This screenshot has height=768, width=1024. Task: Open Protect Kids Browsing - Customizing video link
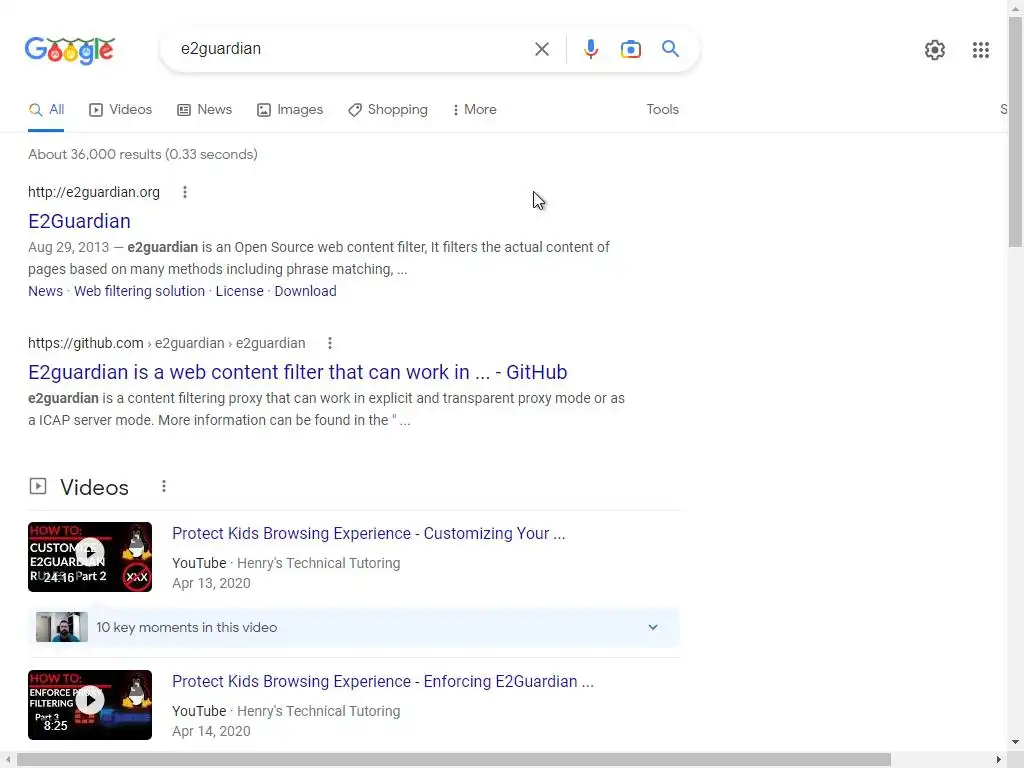pyautogui.click(x=368, y=534)
